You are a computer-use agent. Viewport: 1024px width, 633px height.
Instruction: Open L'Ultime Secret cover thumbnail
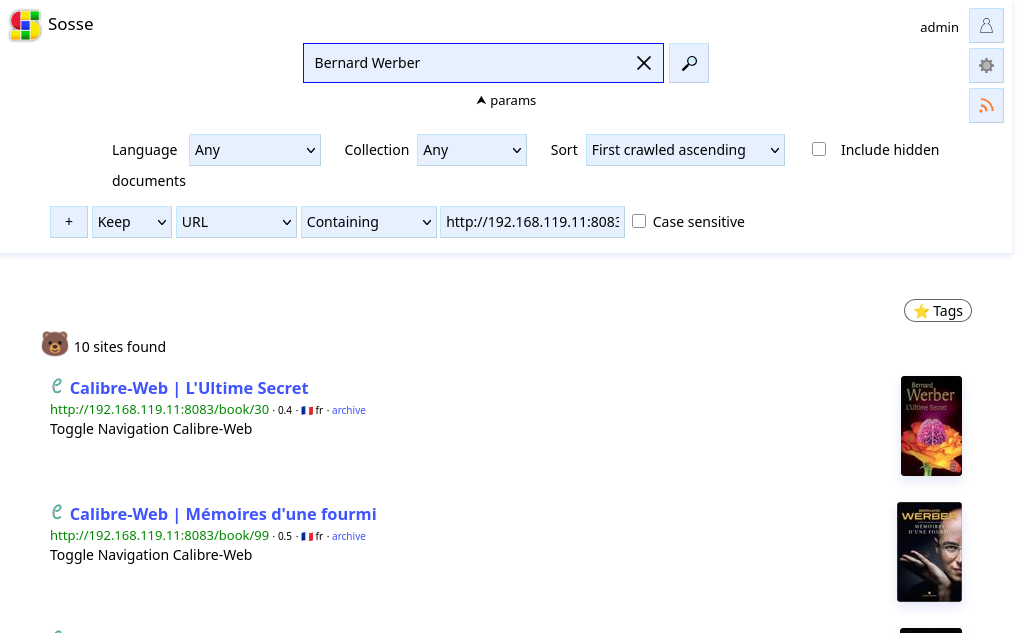point(931,426)
